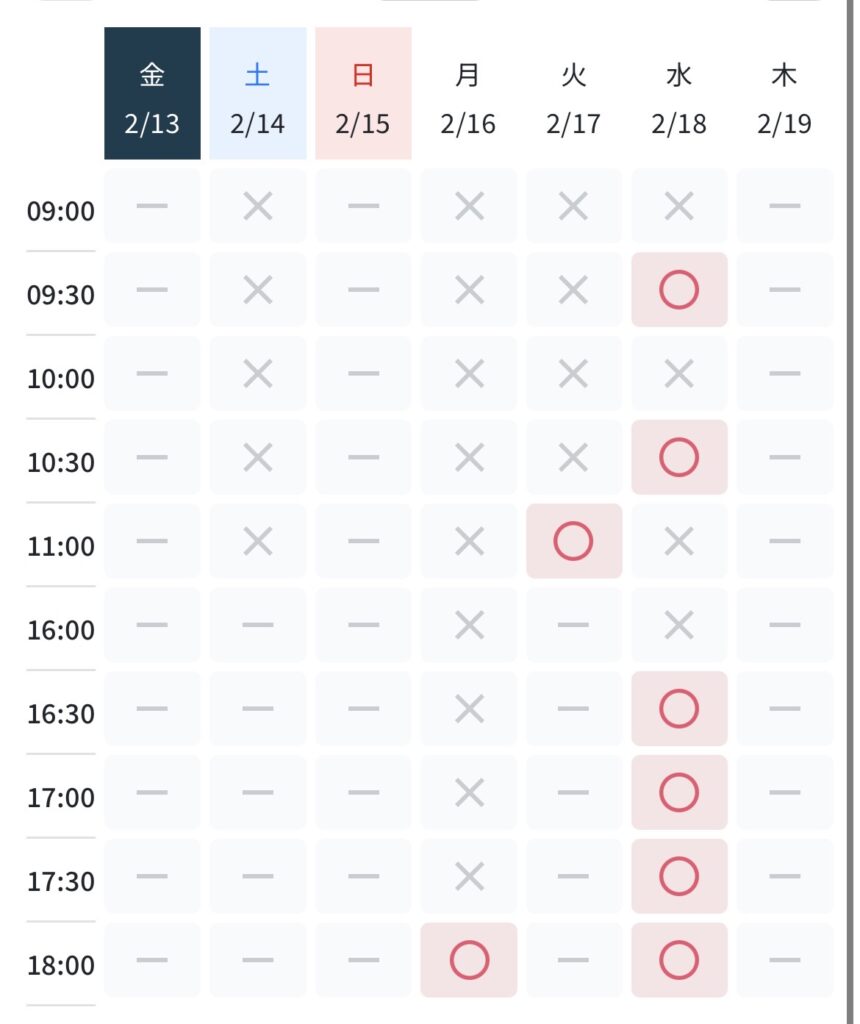Book the open slot 2/18 at 10:30
Screen dimensions: 860x1024
pos(679,458)
